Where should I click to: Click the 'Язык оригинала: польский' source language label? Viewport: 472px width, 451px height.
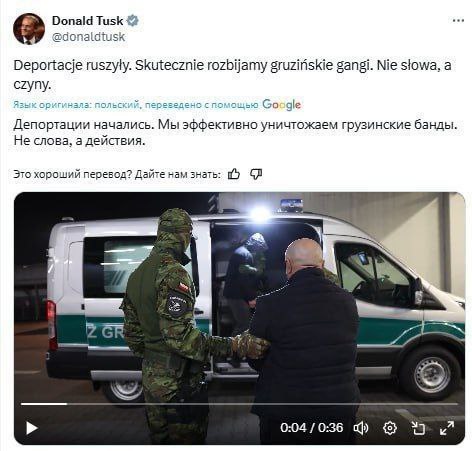point(76,105)
